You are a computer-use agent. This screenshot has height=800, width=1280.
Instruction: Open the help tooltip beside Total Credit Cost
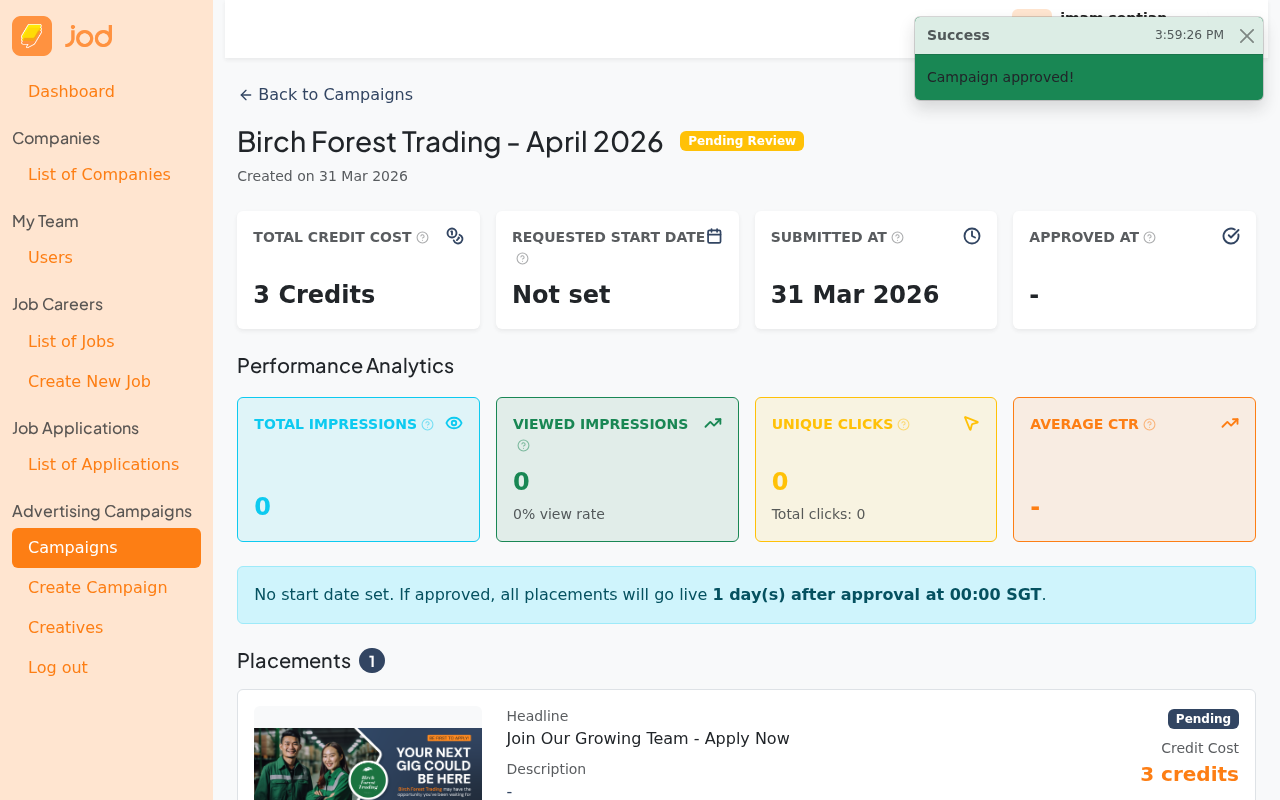tap(424, 236)
